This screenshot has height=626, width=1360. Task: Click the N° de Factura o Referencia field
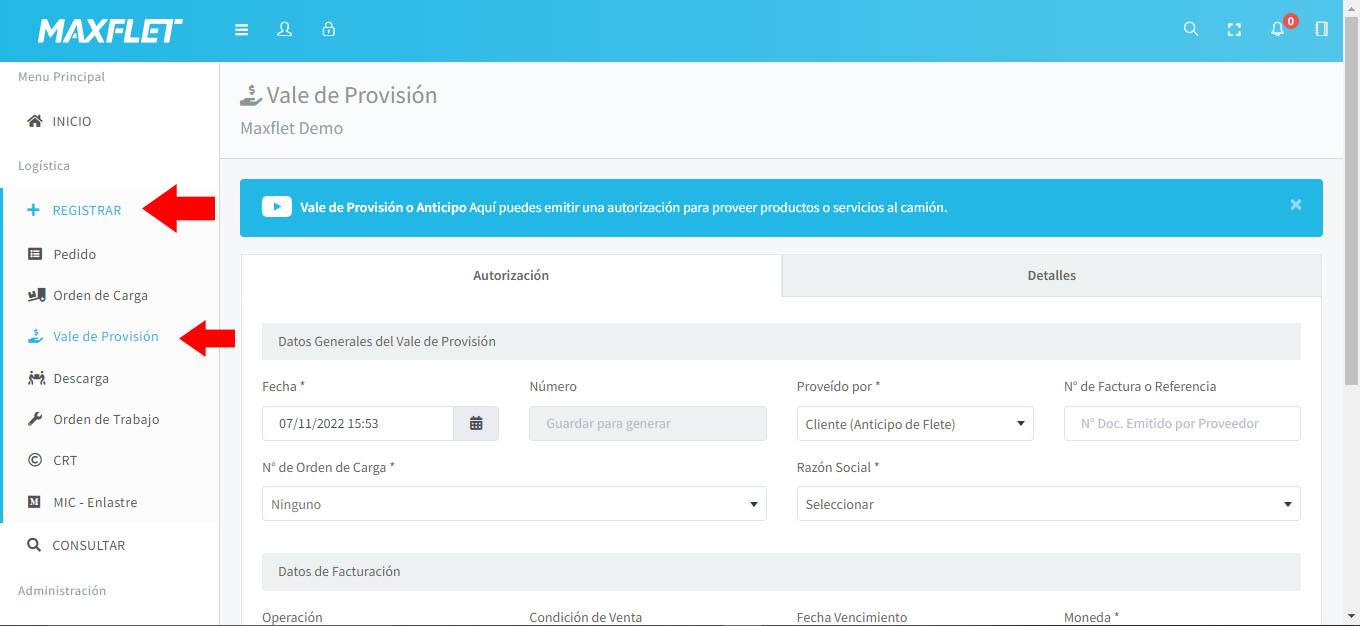[x=1182, y=424]
